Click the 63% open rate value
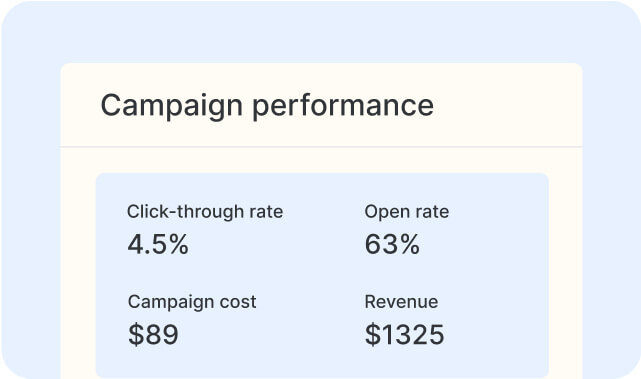This screenshot has height=379, width=641. coord(392,244)
